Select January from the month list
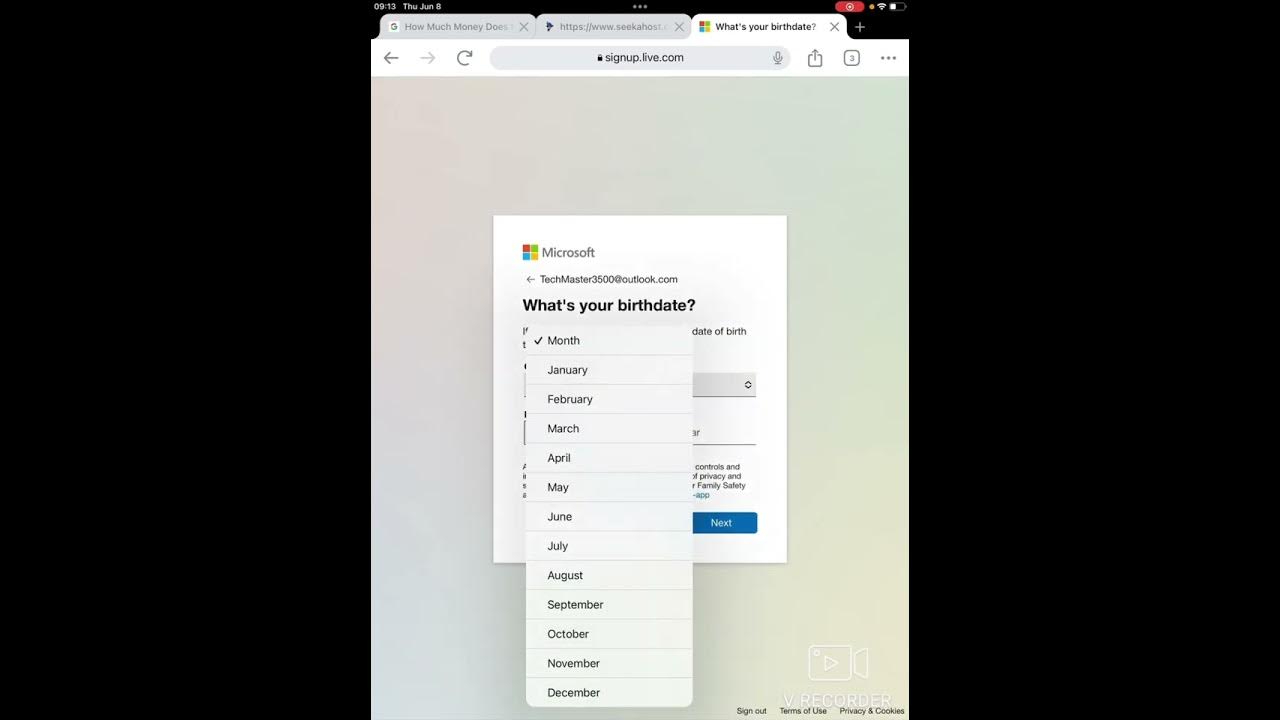The image size is (1280, 720). tap(609, 370)
